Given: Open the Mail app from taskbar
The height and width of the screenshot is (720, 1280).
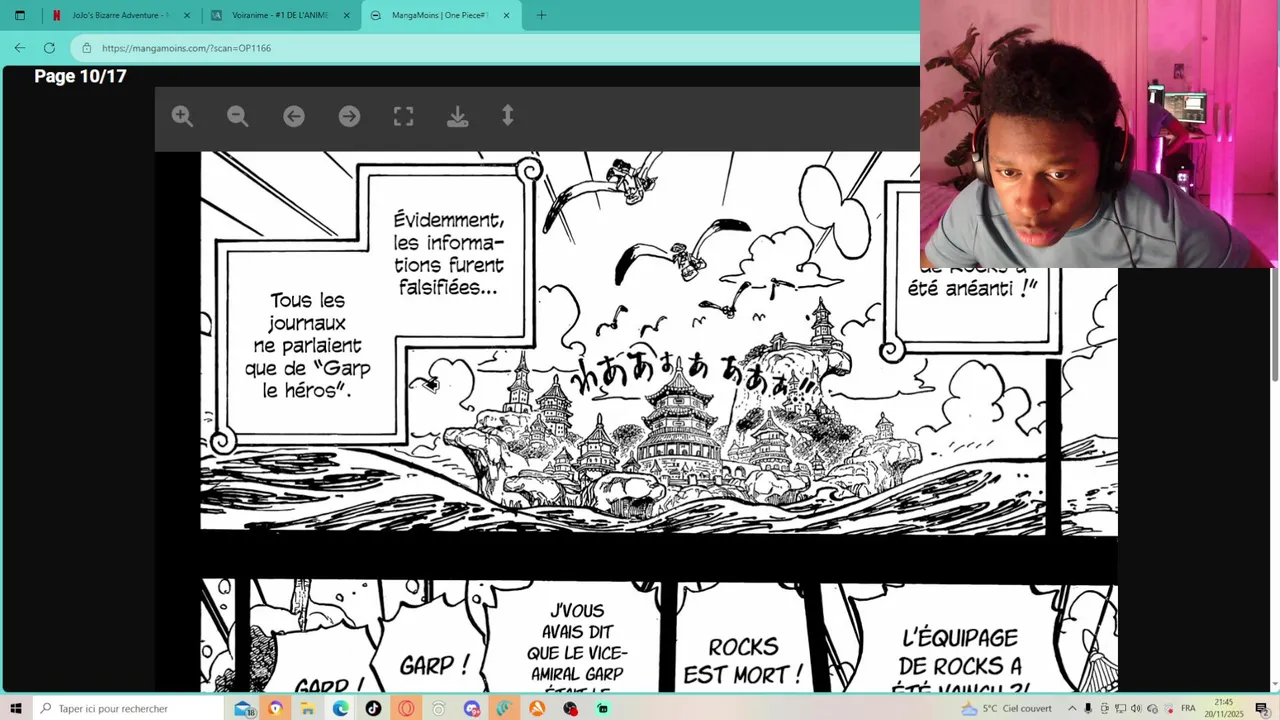Looking at the screenshot, I should [244, 708].
